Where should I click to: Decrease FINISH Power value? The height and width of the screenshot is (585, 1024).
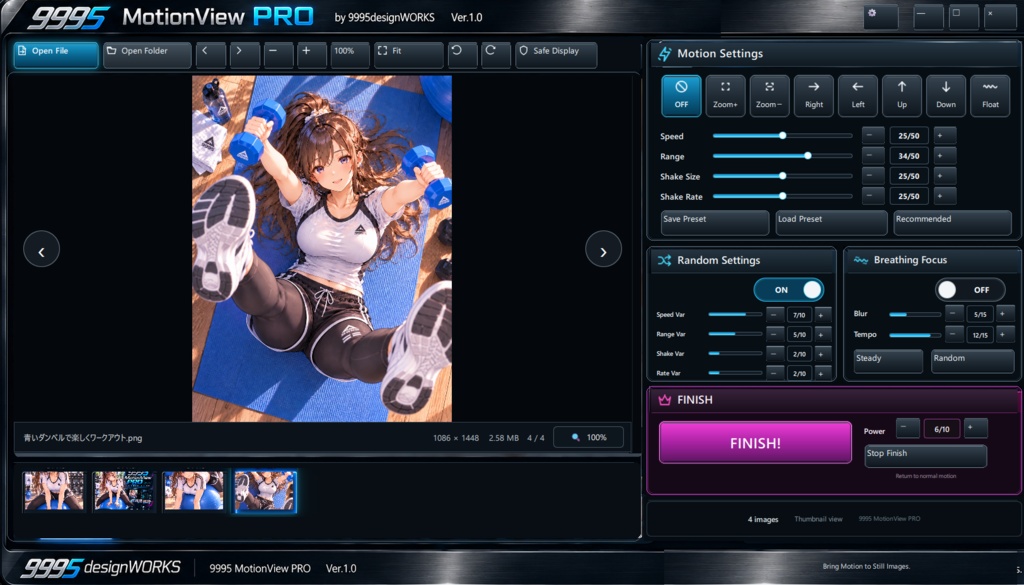coord(908,428)
